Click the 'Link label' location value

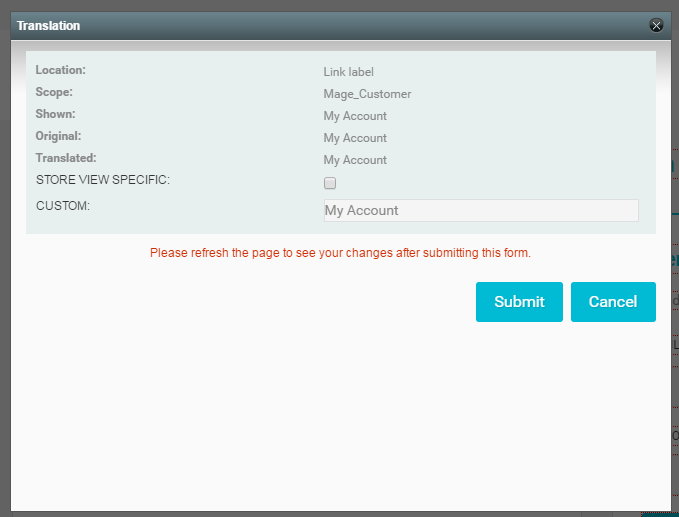348,72
